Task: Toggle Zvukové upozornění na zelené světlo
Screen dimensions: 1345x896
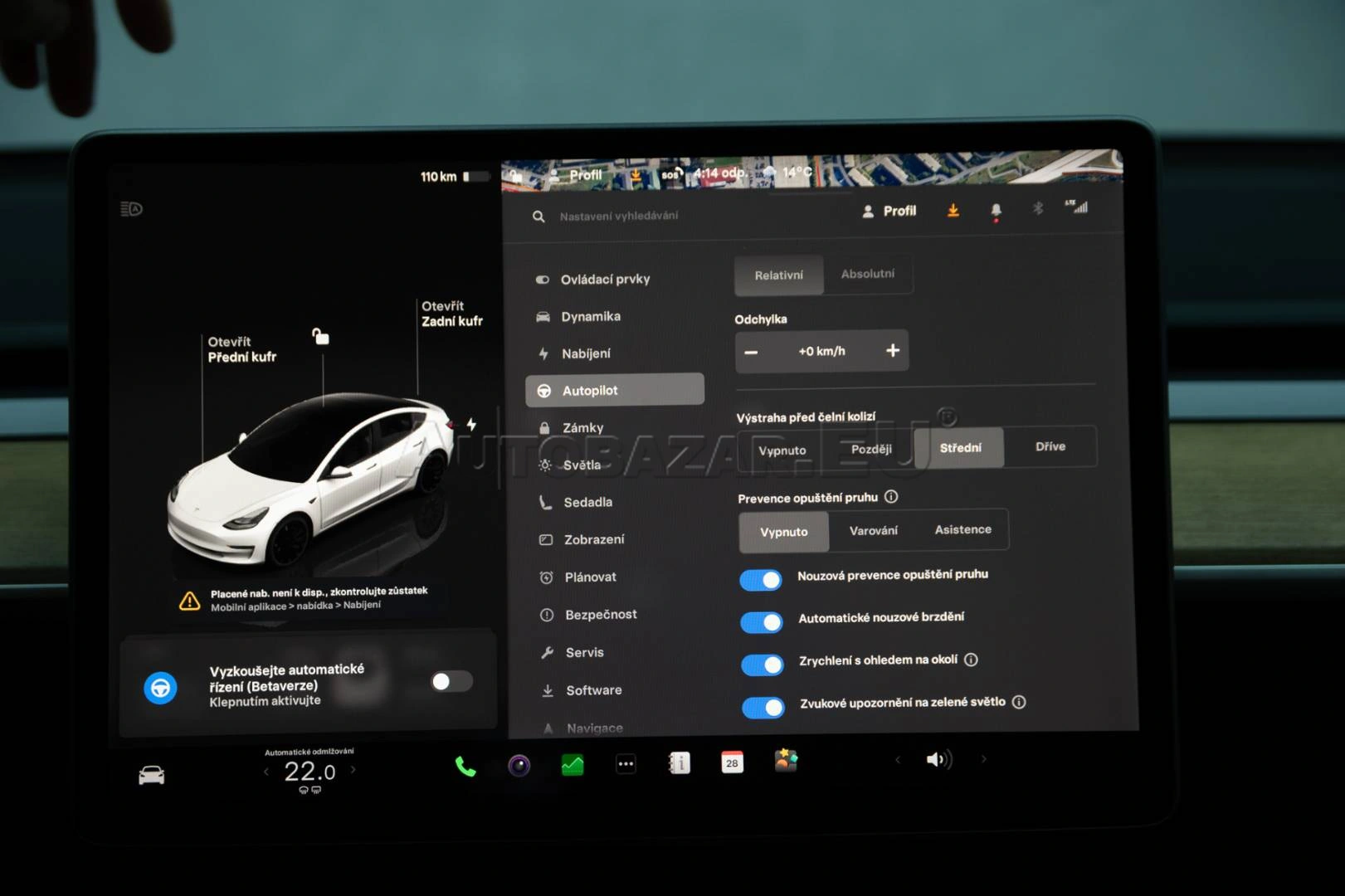Action: pos(763,708)
